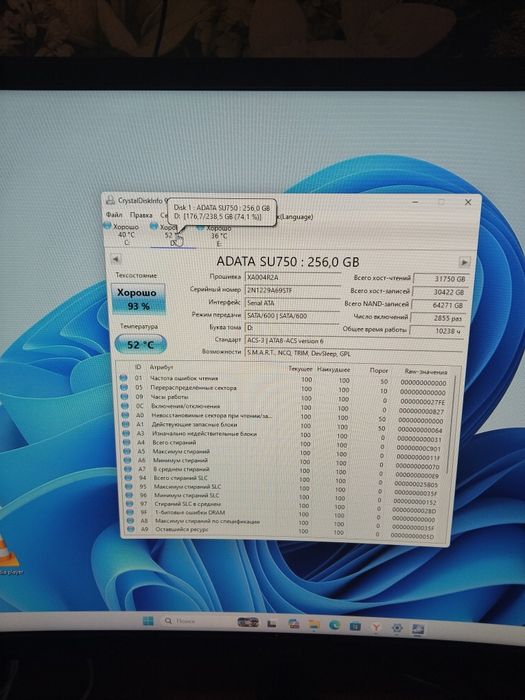Screen dimensions: 525x700
Task: Go to the previous disk with left arrow
Action: [x=116, y=259]
